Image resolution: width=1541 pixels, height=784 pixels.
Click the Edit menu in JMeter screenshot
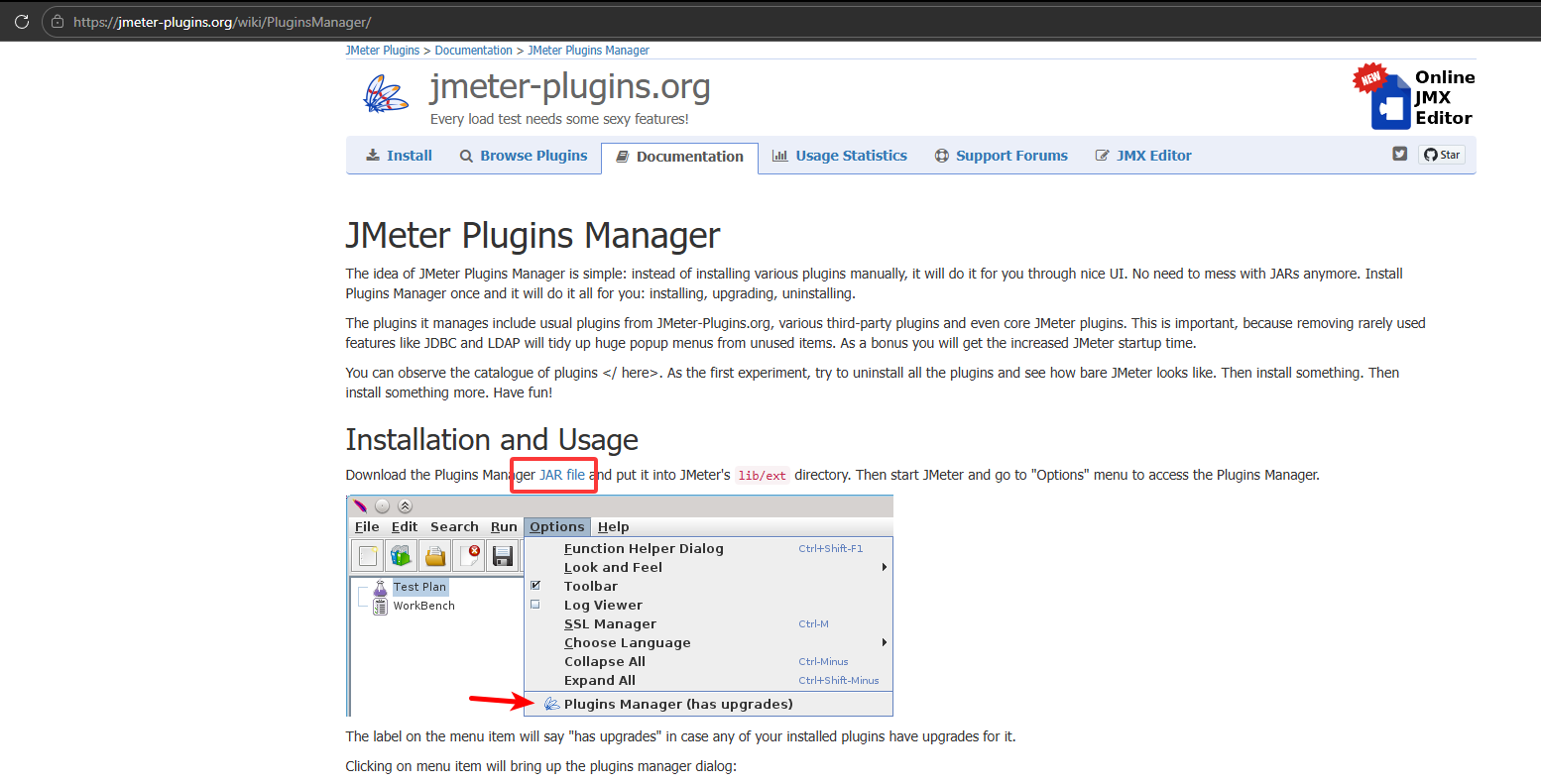[405, 527]
